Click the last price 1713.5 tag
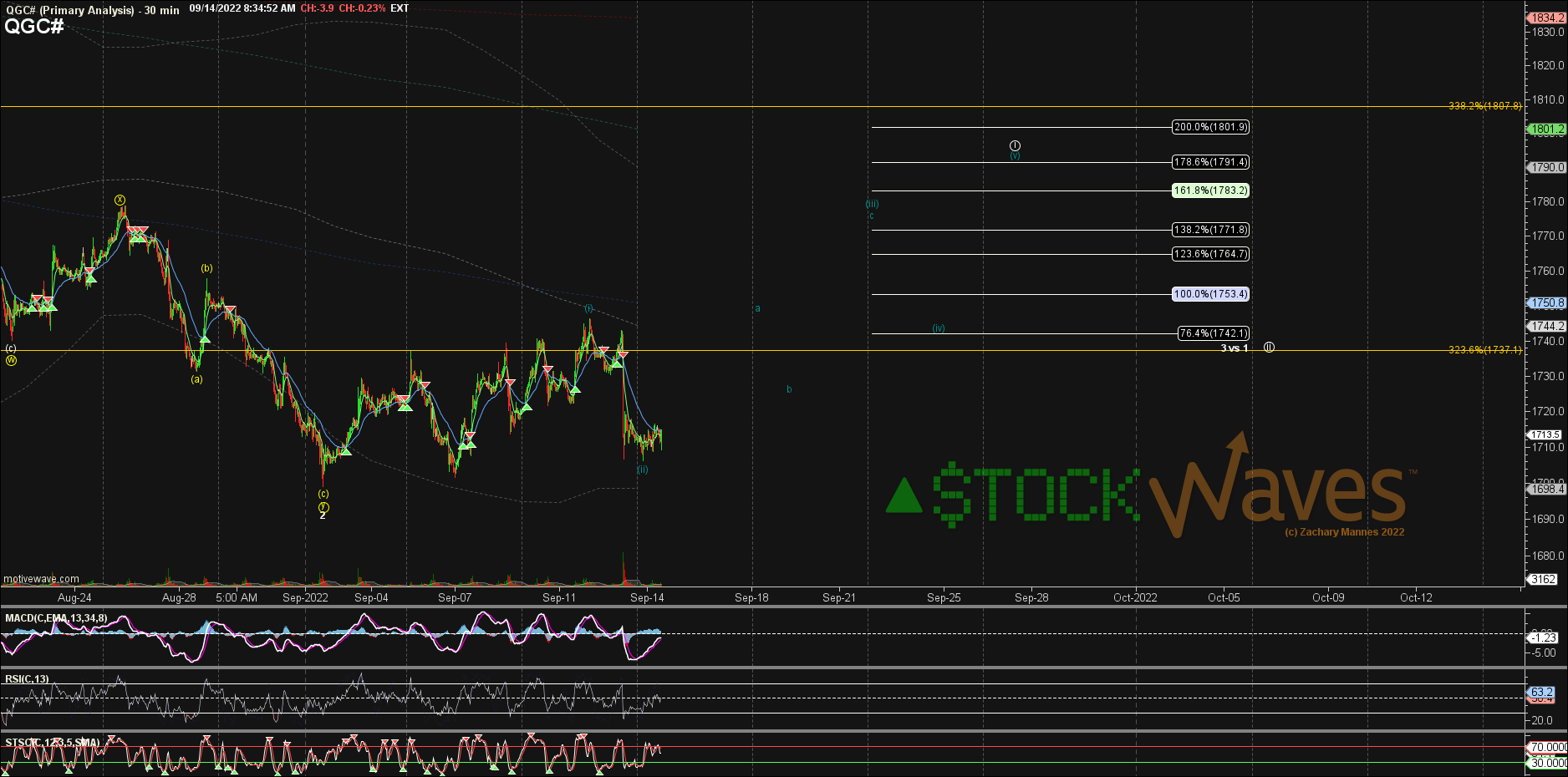Image resolution: width=1568 pixels, height=777 pixels. pos(1545,434)
